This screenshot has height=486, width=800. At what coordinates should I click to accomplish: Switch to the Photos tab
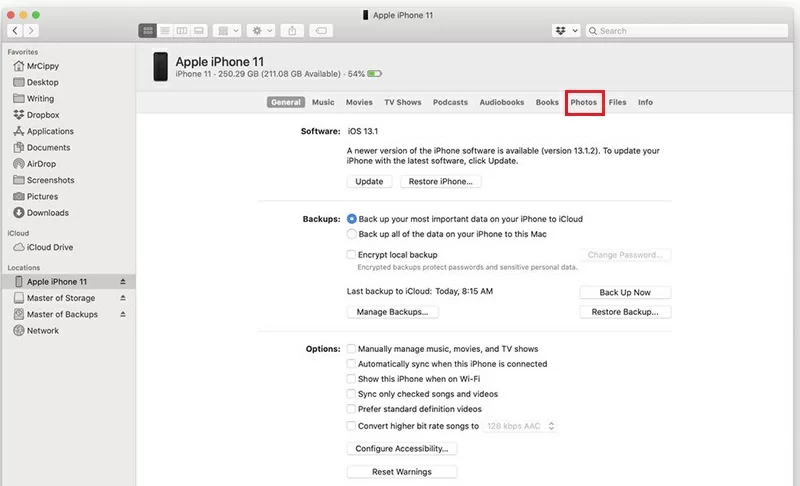click(584, 102)
